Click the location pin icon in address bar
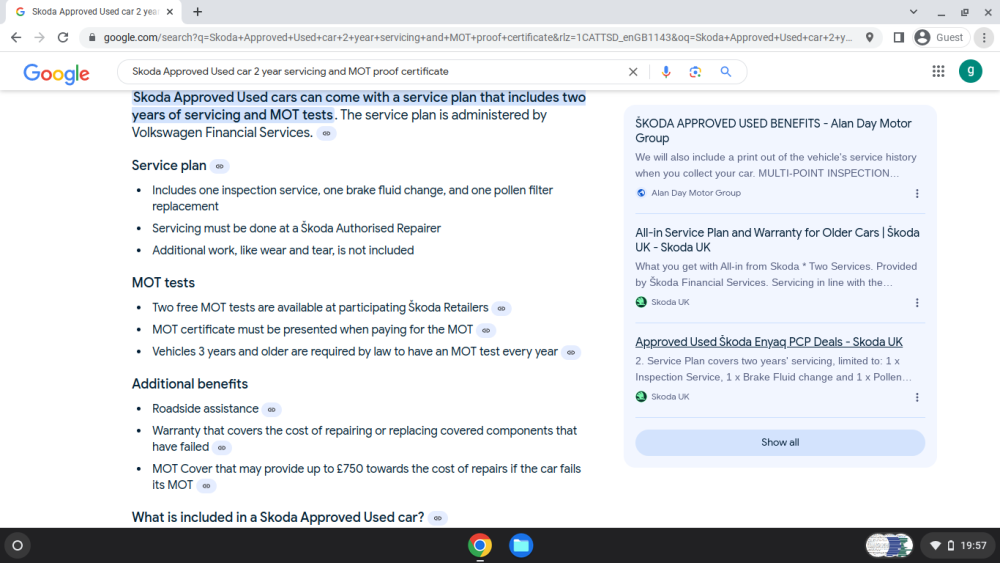 coord(869,38)
